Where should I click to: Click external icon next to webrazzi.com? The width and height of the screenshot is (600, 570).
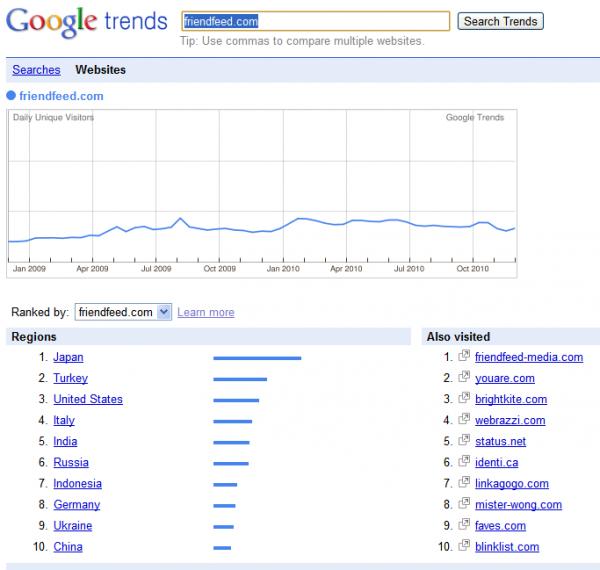[x=464, y=419]
